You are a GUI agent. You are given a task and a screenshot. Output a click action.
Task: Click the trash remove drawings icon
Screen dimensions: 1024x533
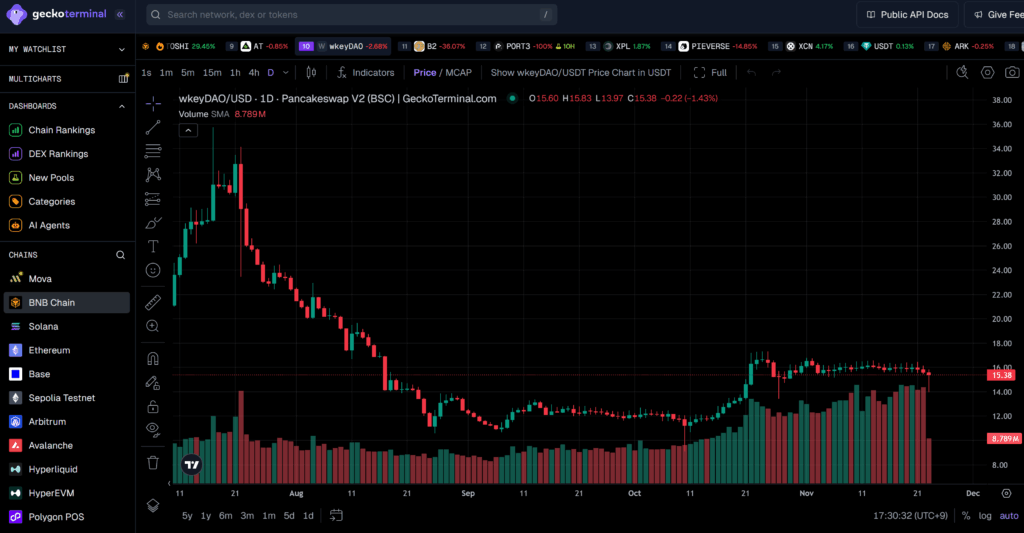(x=153, y=462)
